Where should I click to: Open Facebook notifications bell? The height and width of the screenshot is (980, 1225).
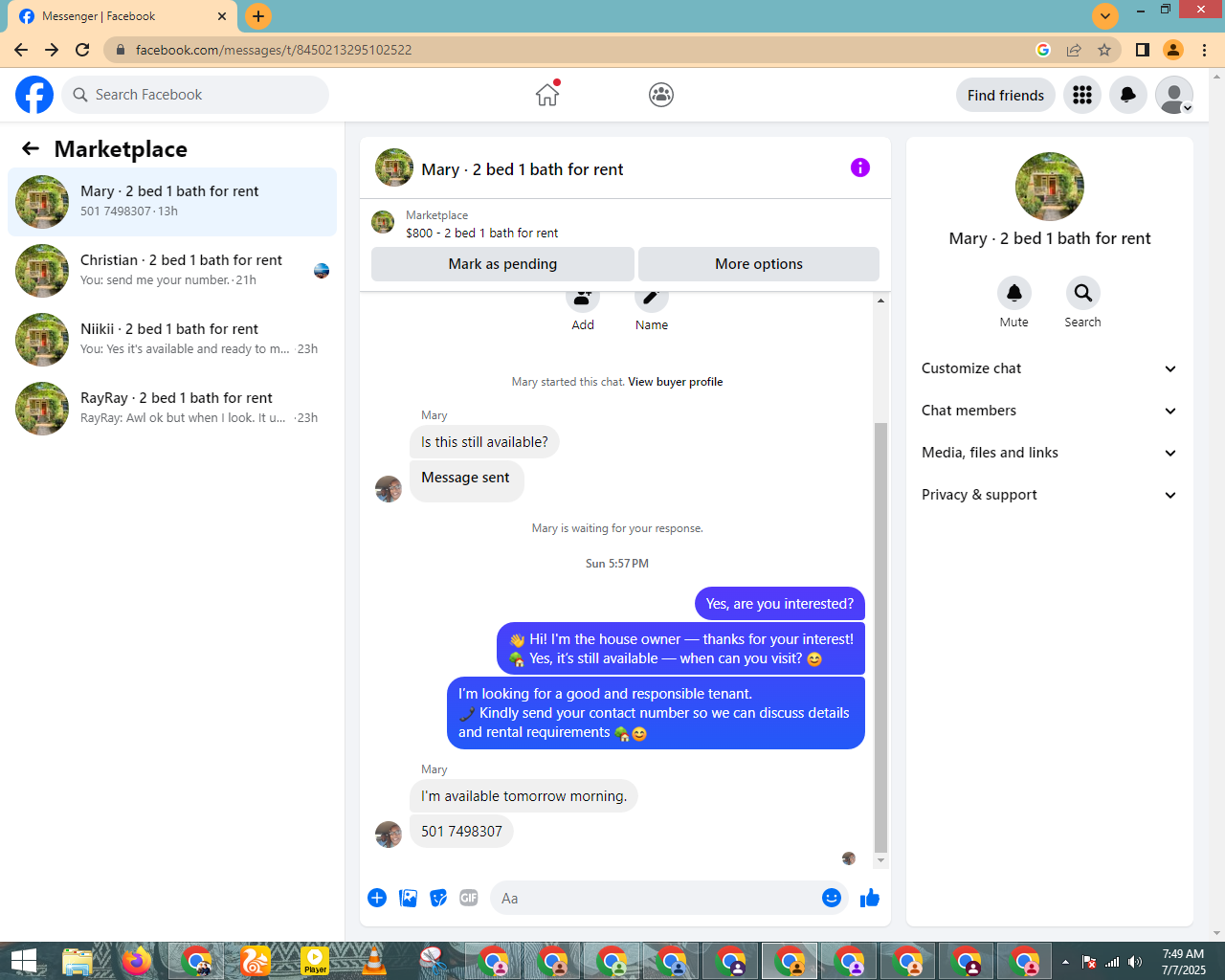[x=1128, y=95]
